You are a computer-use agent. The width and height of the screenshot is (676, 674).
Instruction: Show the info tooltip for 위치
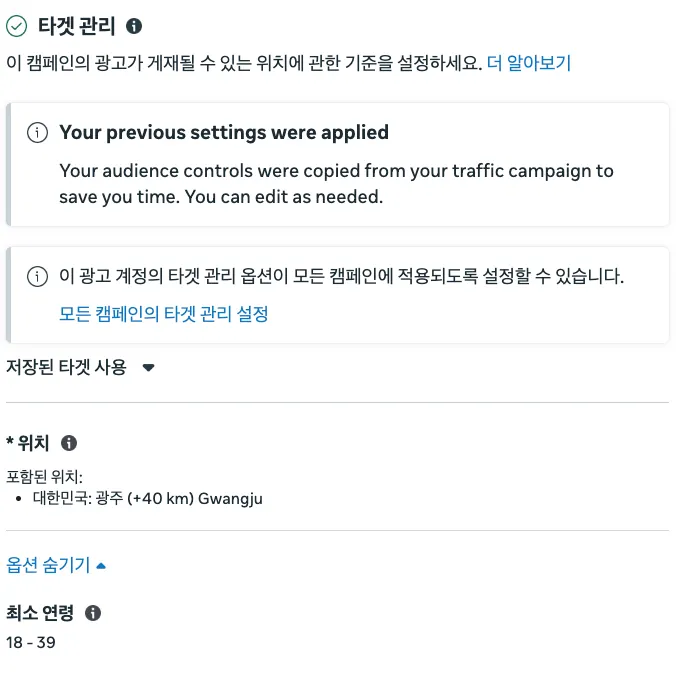point(69,443)
